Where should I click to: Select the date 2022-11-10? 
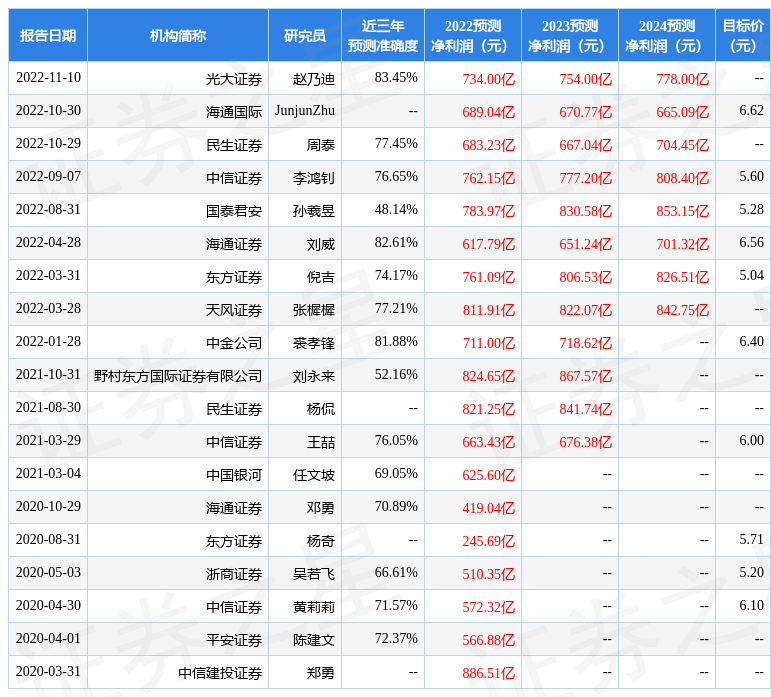tap(48, 78)
